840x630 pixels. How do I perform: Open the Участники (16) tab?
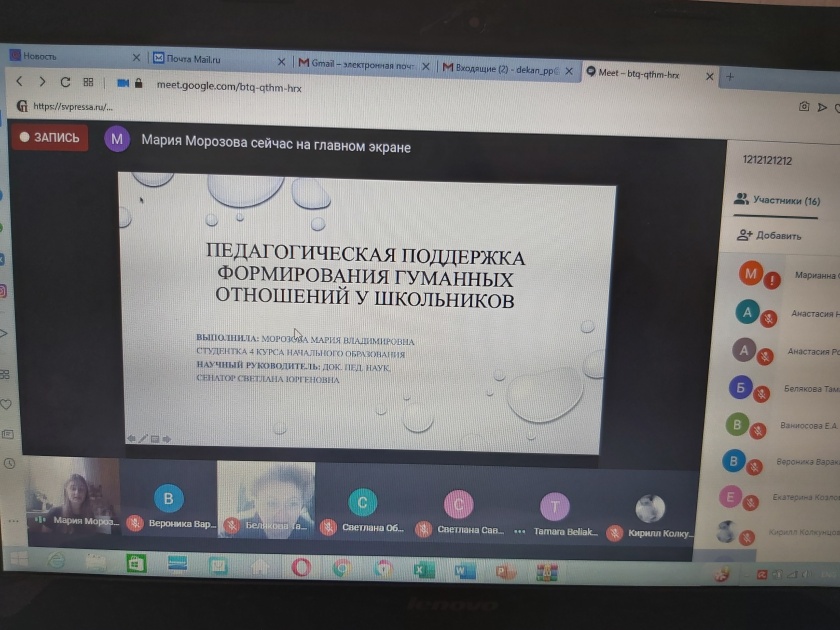click(777, 200)
